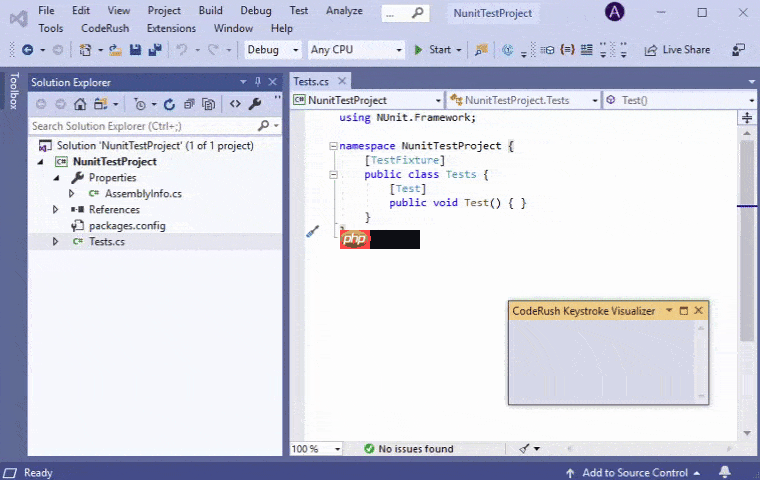Click the curly braces code icon in toolbar
This screenshot has width=760, height=480.
[x=567, y=49]
